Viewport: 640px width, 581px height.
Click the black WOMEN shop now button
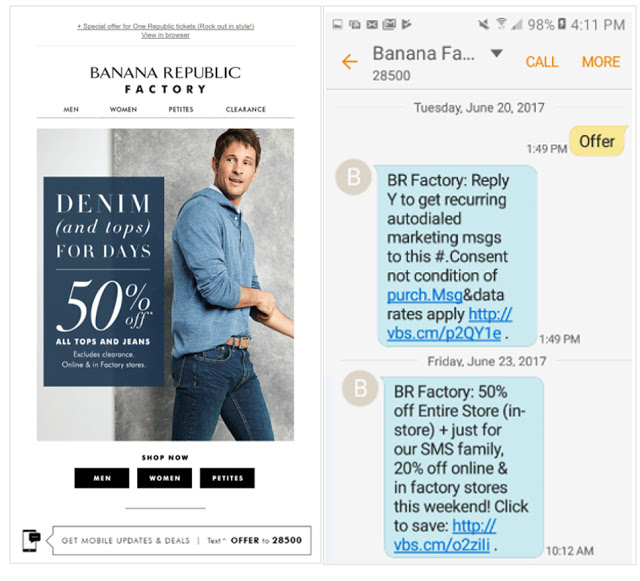click(164, 478)
